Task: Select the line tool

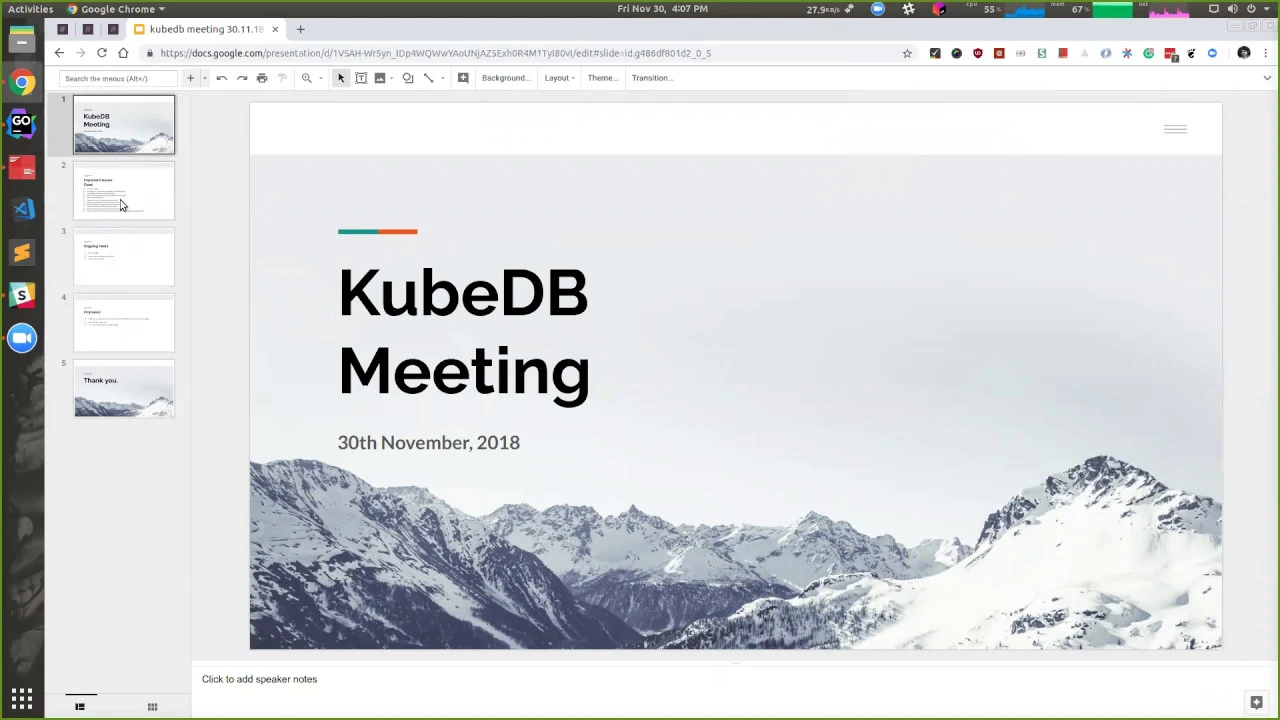Action: (429, 78)
